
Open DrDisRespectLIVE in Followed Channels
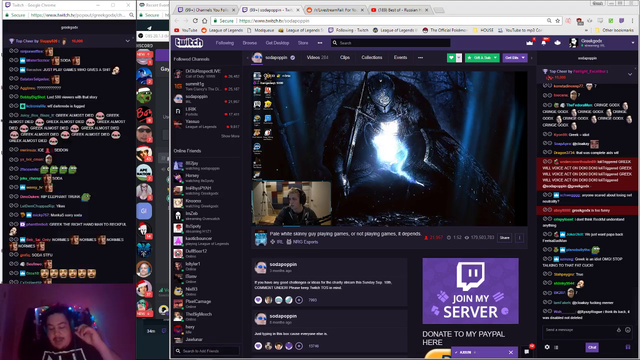coord(207,73)
